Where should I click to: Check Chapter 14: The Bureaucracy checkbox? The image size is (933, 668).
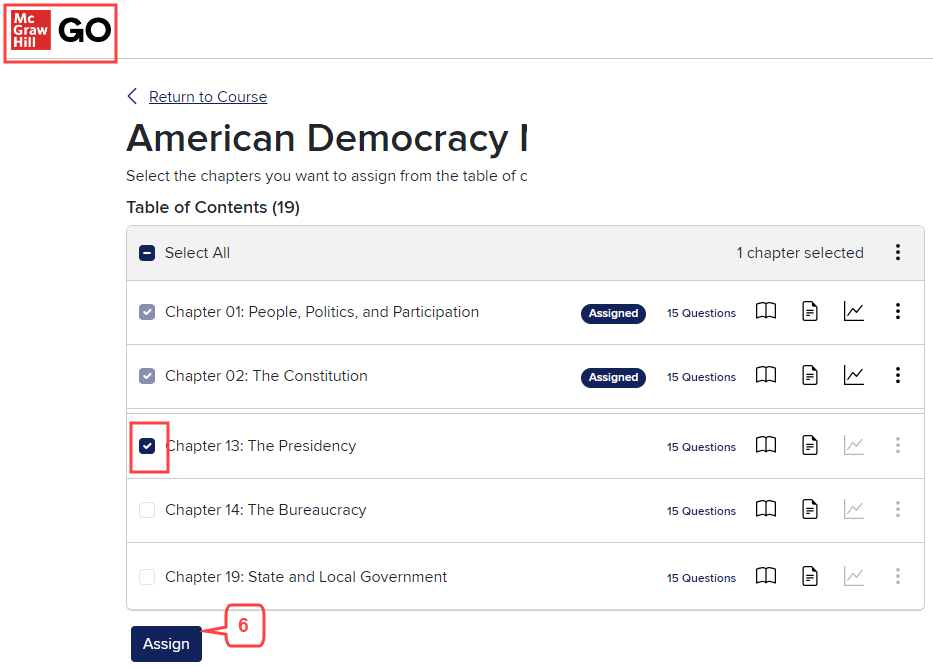pyautogui.click(x=147, y=510)
